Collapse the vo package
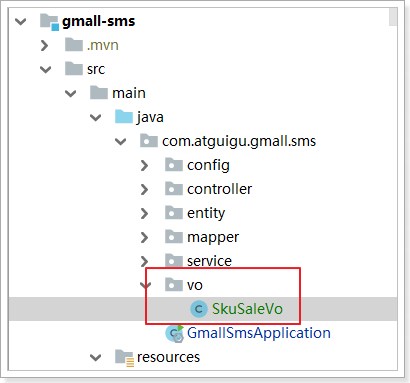 point(146,285)
